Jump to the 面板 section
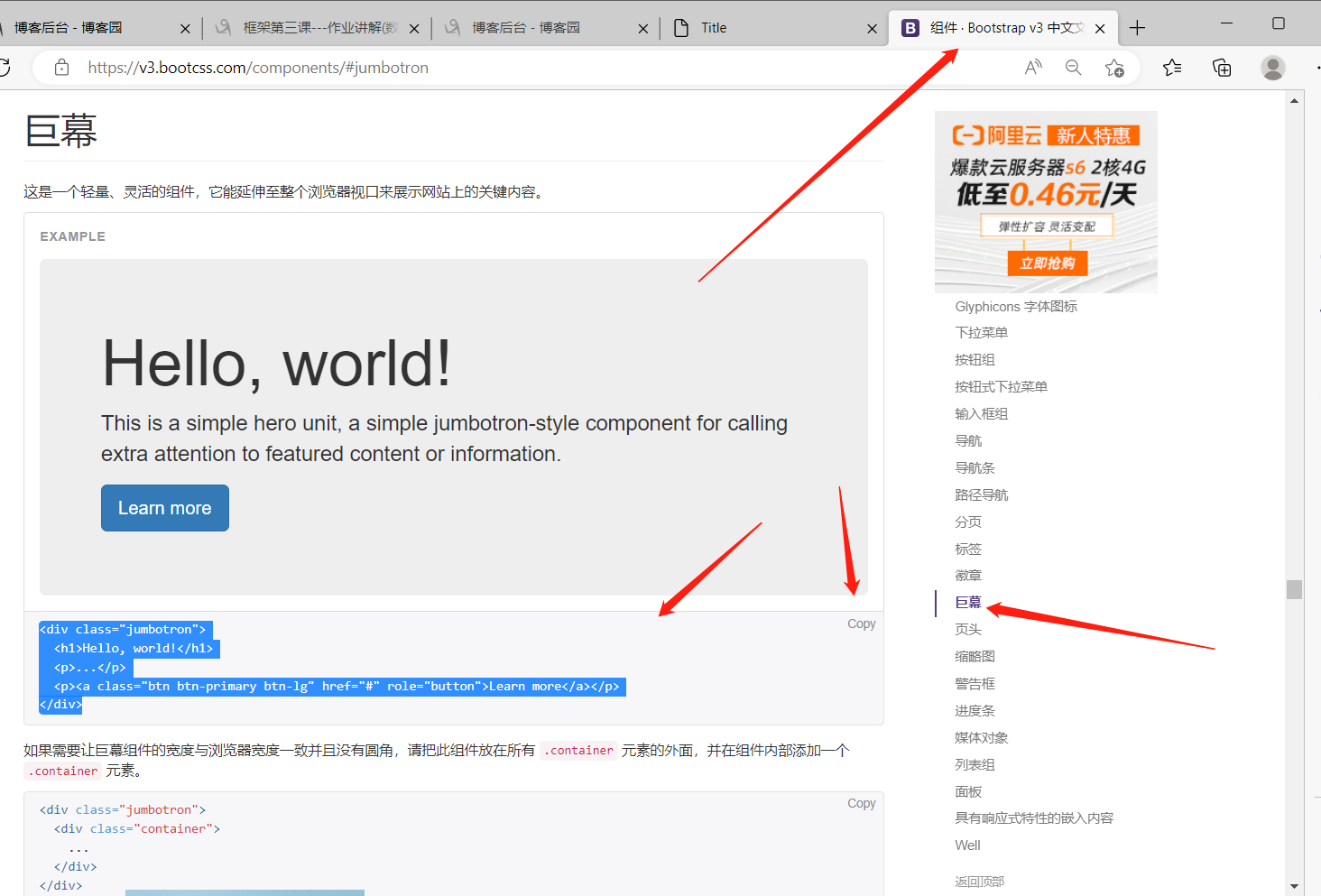The image size is (1321, 896). pyautogui.click(x=968, y=792)
